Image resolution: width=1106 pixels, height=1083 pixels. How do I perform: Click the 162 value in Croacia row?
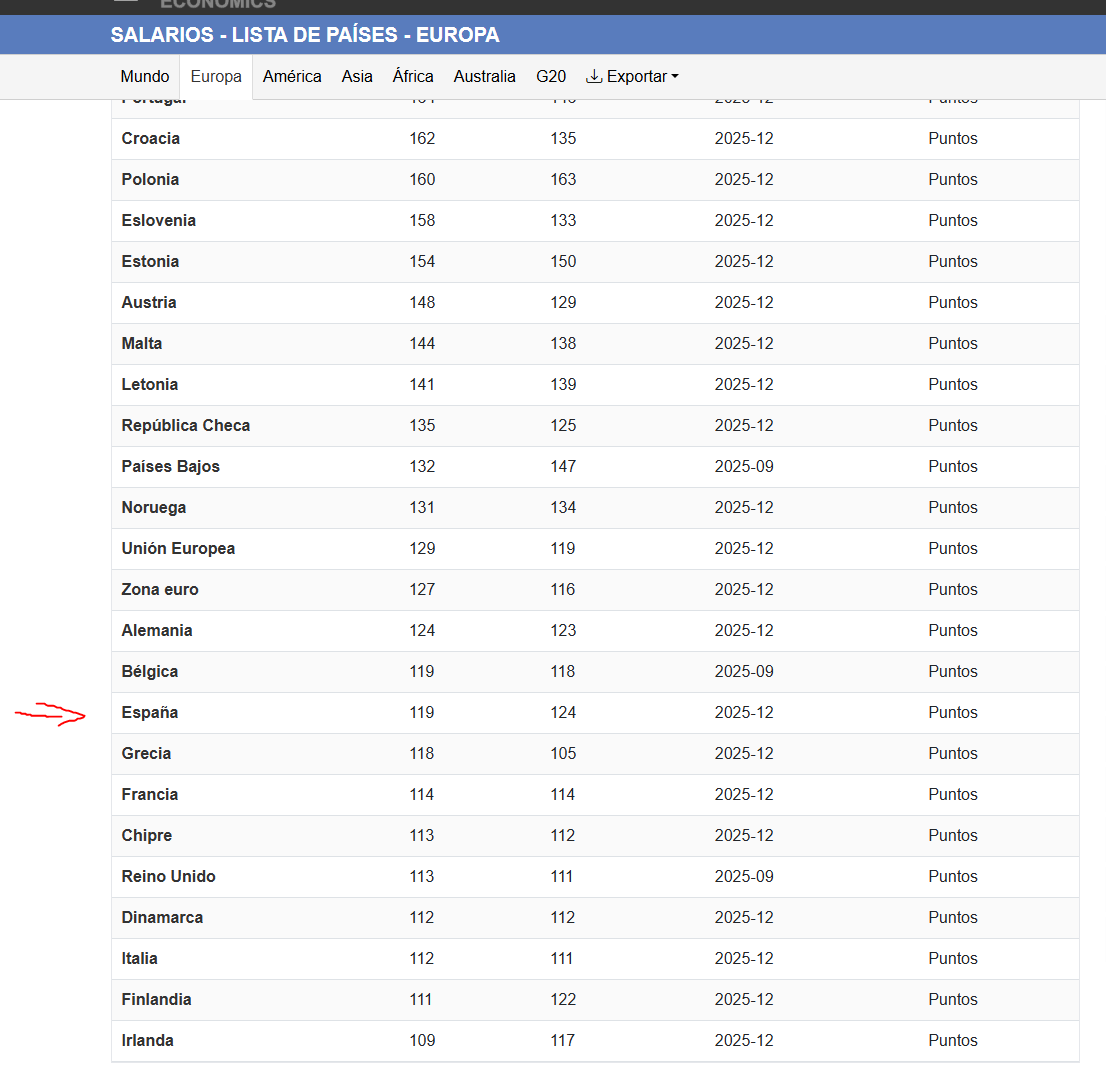coord(422,138)
